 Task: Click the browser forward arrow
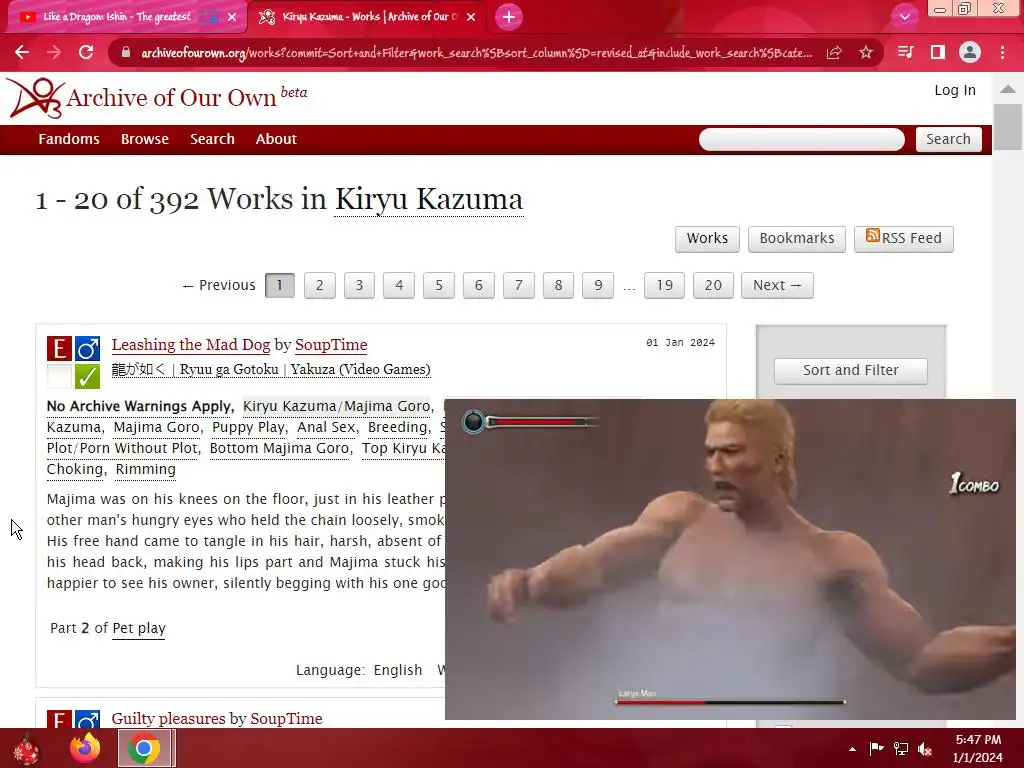coord(54,53)
